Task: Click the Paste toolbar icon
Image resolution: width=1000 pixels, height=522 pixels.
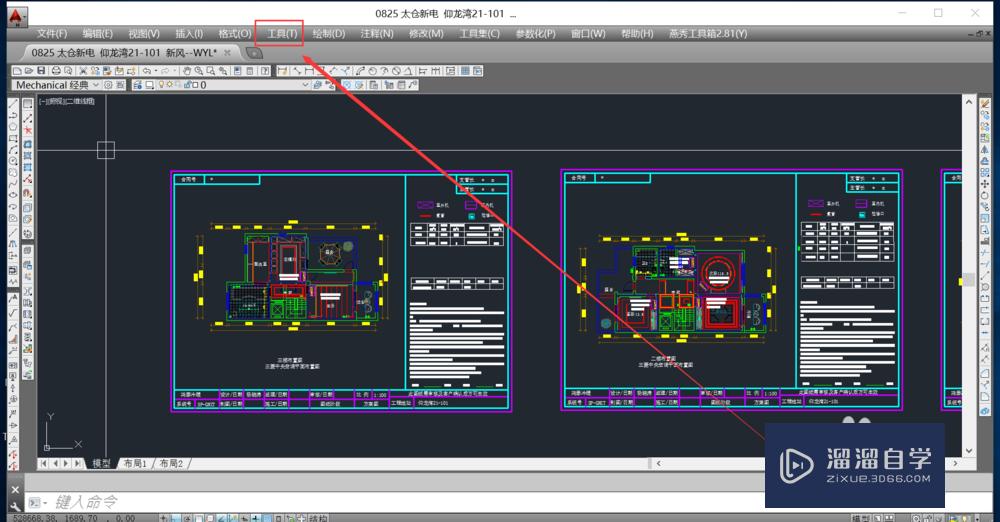Action: (x=107, y=71)
